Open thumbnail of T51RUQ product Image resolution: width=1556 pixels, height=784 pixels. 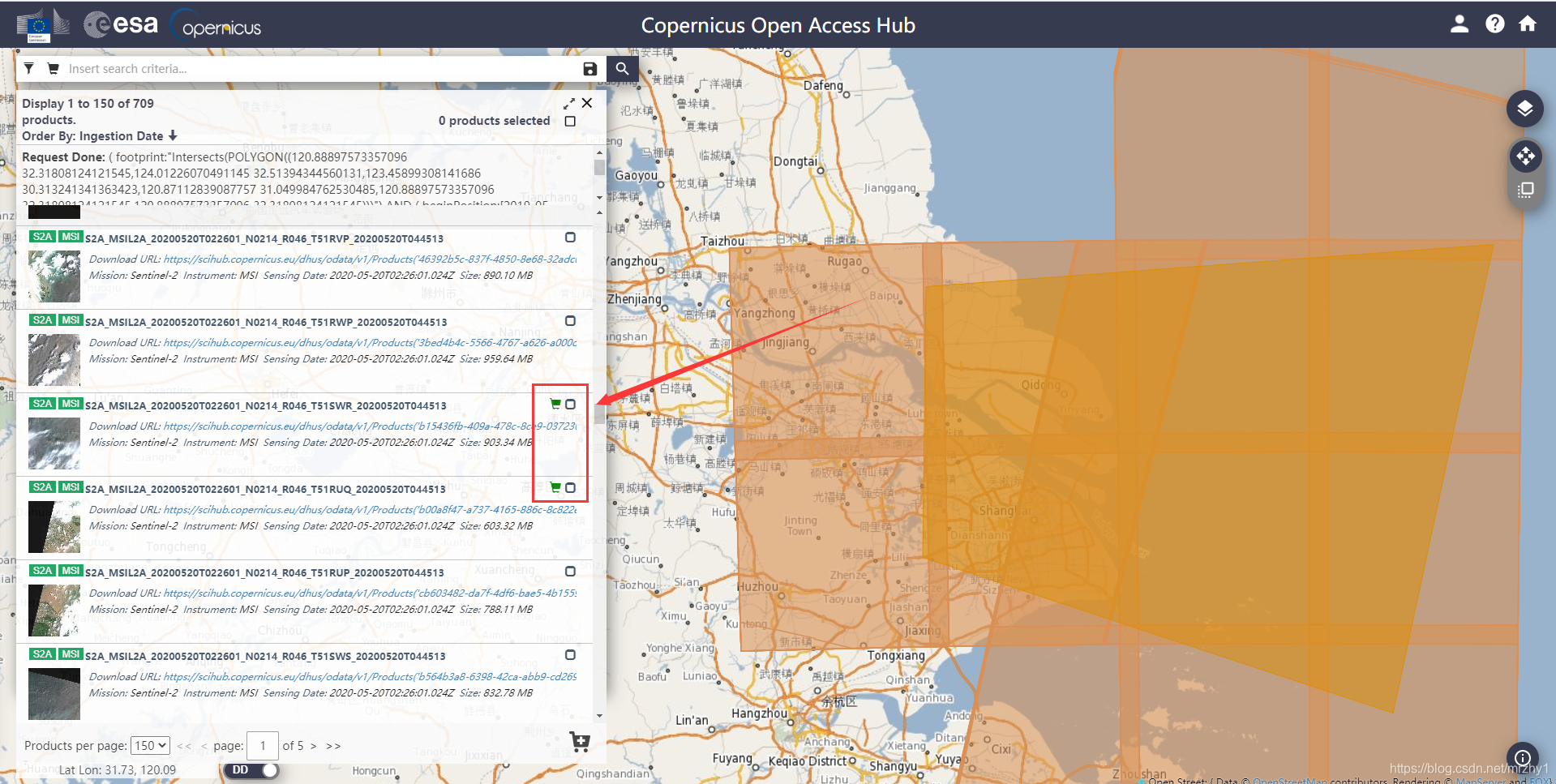tap(54, 527)
